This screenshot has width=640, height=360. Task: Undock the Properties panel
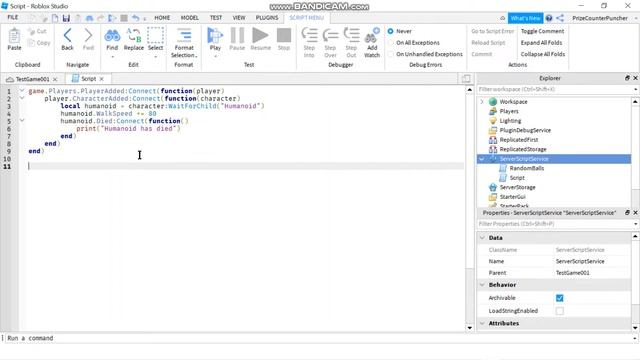[x=627, y=213]
